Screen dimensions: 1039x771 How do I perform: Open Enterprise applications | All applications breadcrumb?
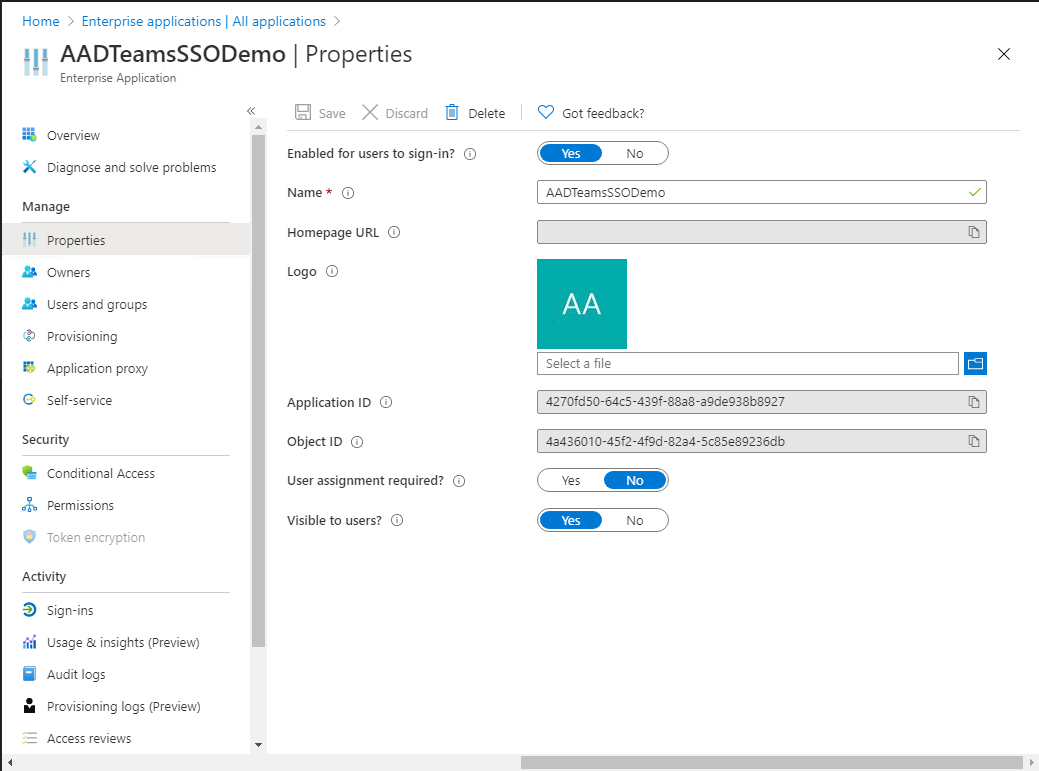(x=203, y=21)
